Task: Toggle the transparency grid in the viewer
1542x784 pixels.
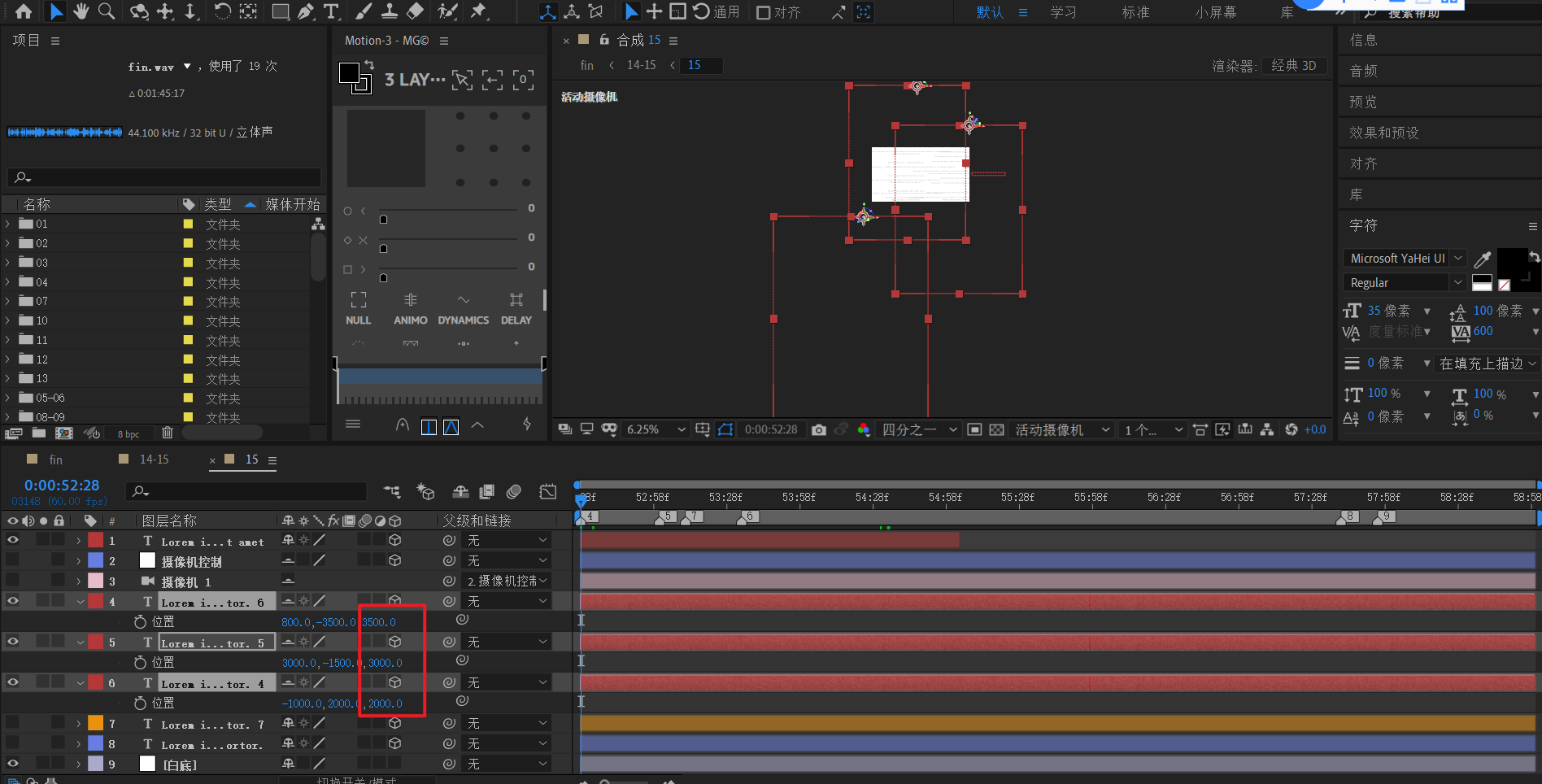Action: [996, 429]
